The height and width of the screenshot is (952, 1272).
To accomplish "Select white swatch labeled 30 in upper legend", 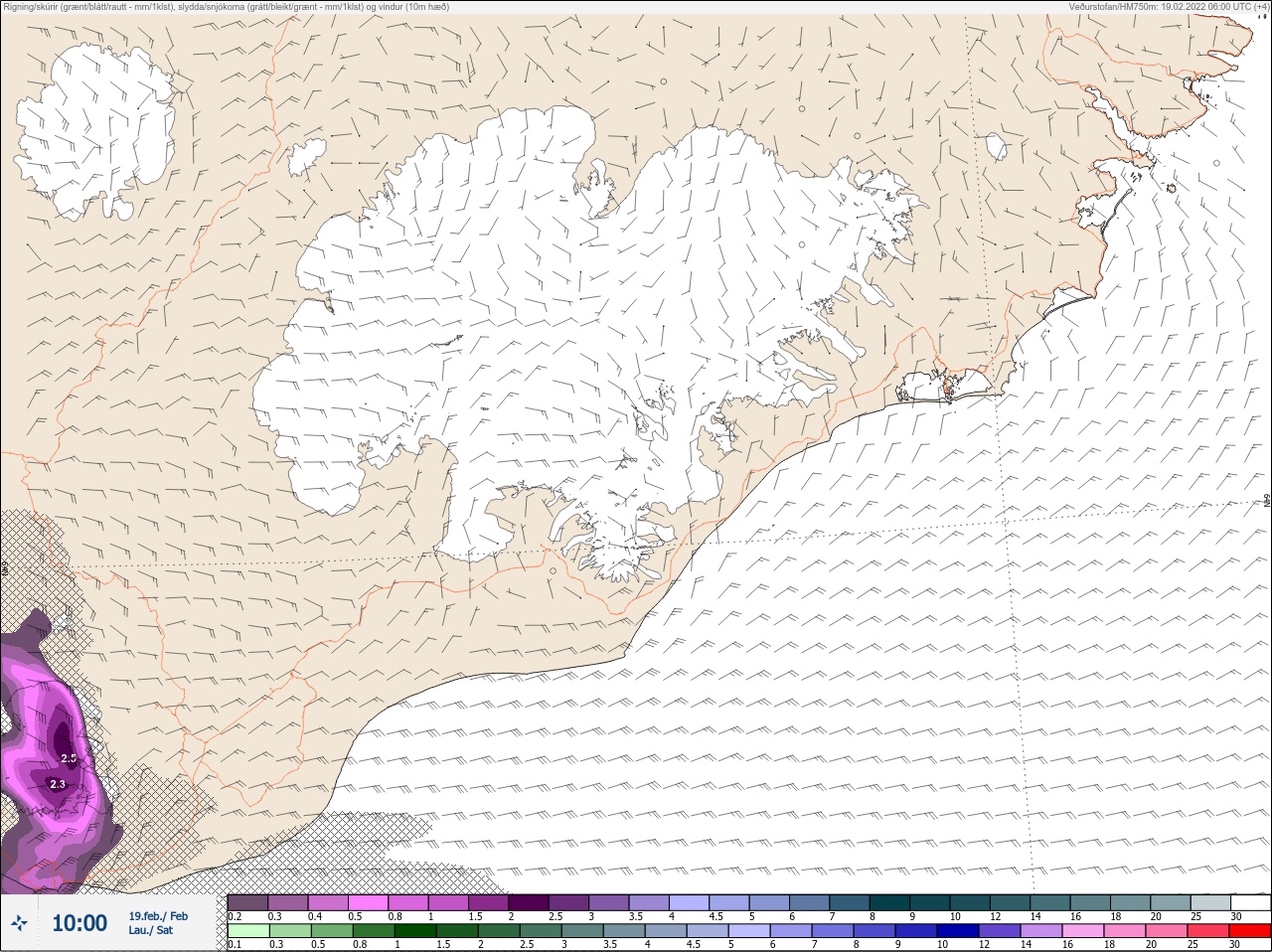I will tap(1250, 902).
